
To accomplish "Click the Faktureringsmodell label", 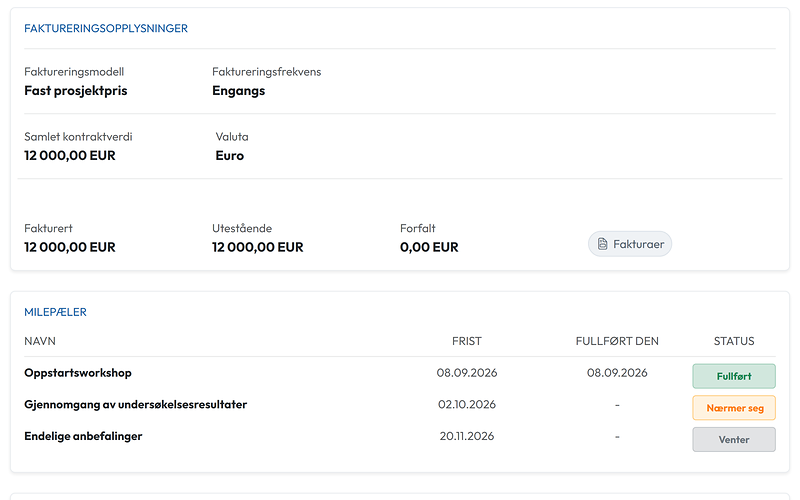I will (x=74, y=72).
